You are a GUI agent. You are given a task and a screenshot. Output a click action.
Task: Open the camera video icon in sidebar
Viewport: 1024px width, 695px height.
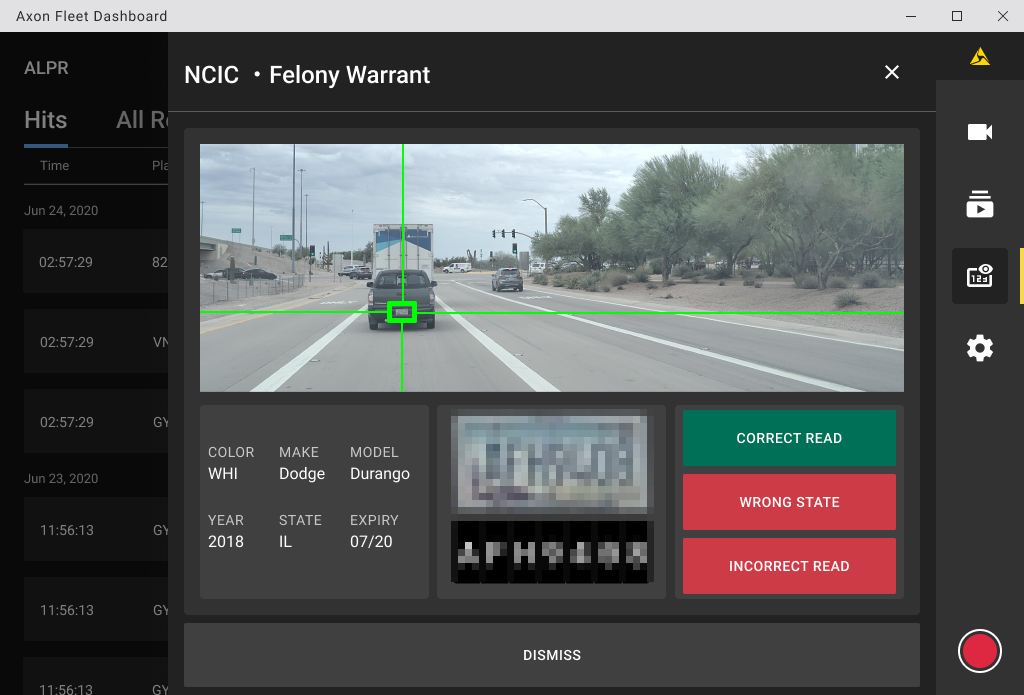coord(979,132)
